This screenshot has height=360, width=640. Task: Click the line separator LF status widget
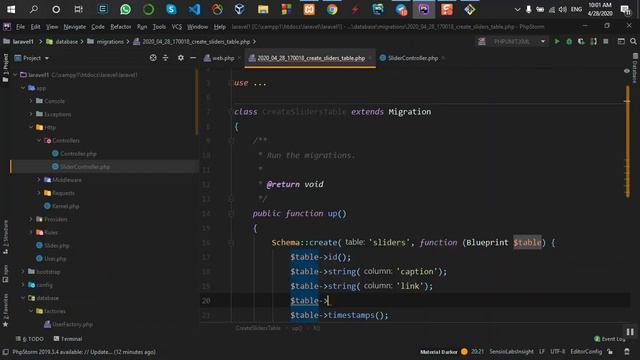click(542, 352)
